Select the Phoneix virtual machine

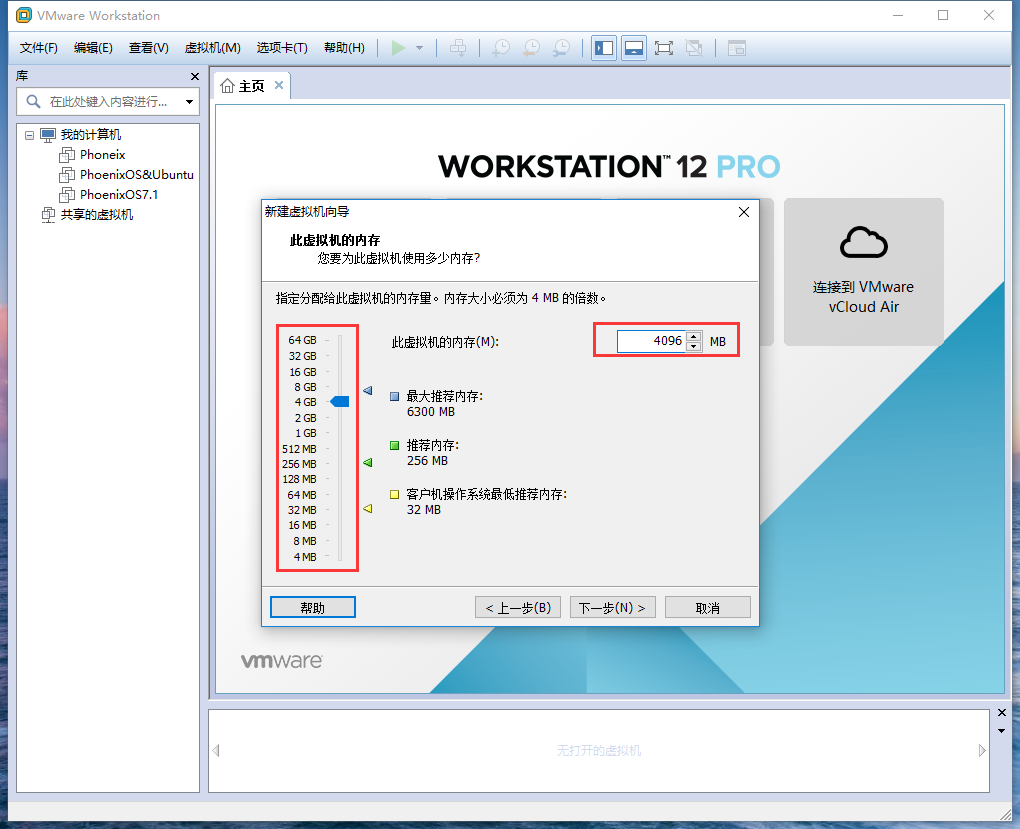tap(102, 155)
